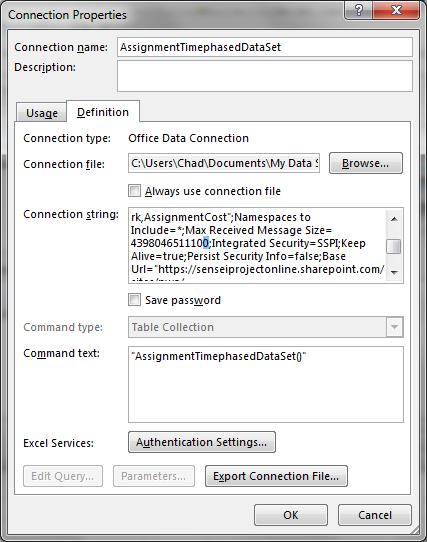Switch to the Usage tab

(x=41, y=113)
